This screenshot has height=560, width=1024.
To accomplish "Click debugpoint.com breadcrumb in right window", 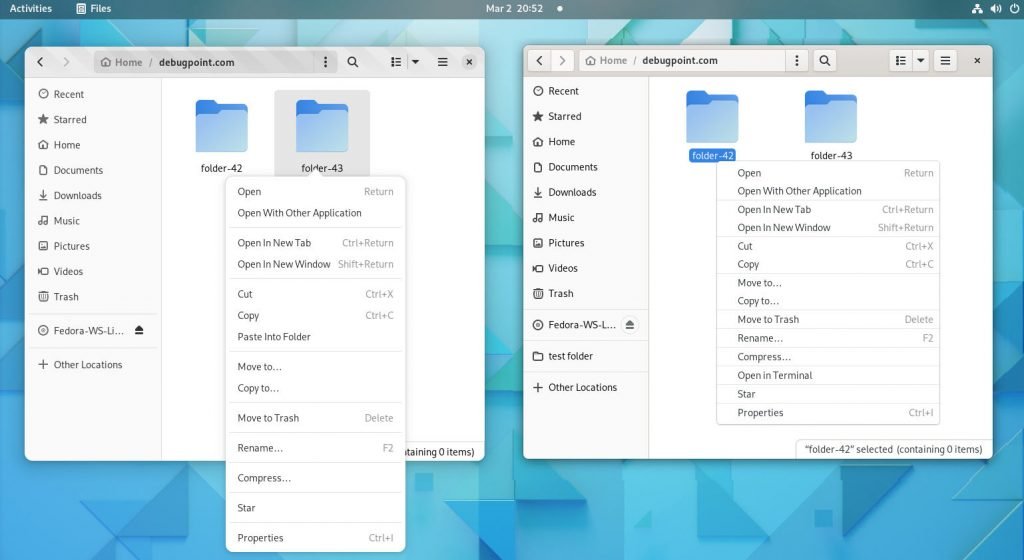I will [680, 60].
